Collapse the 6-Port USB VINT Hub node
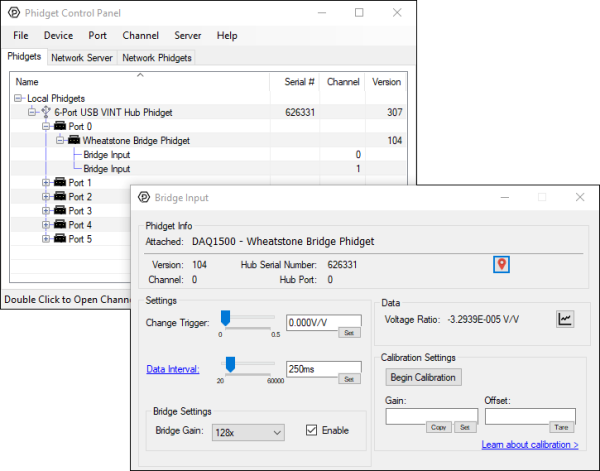This screenshot has height=471, width=600. point(32,112)
